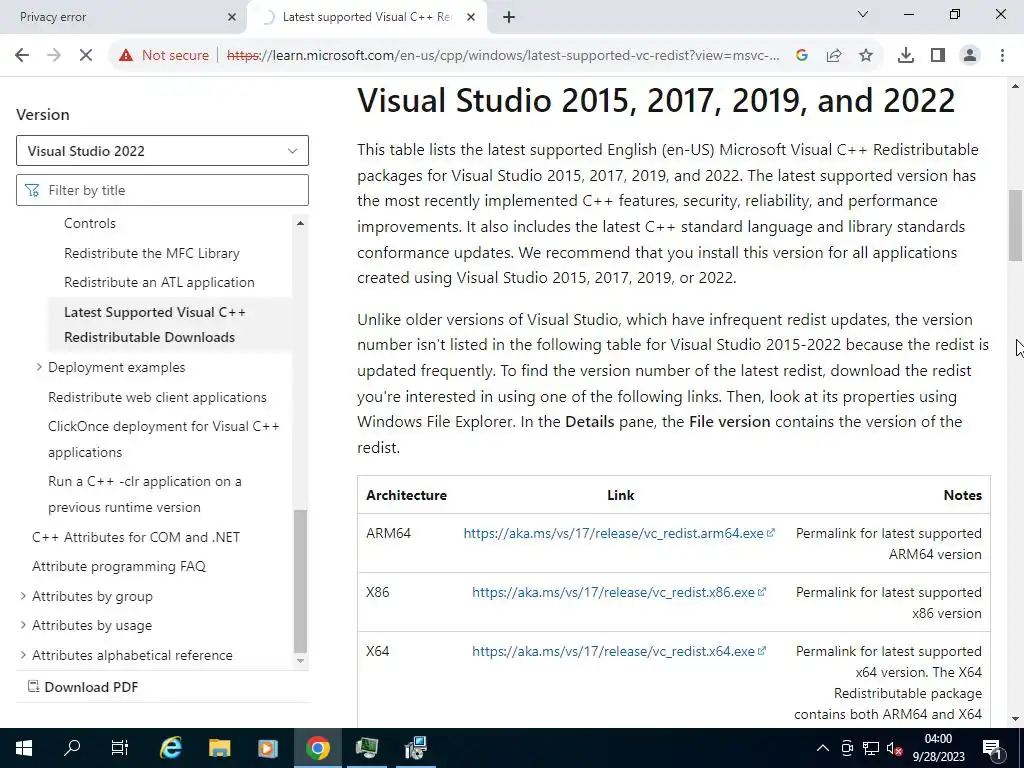1024x768 pixels.
Task: Open Redistribute the MFC Library
Action: (152, 253)
